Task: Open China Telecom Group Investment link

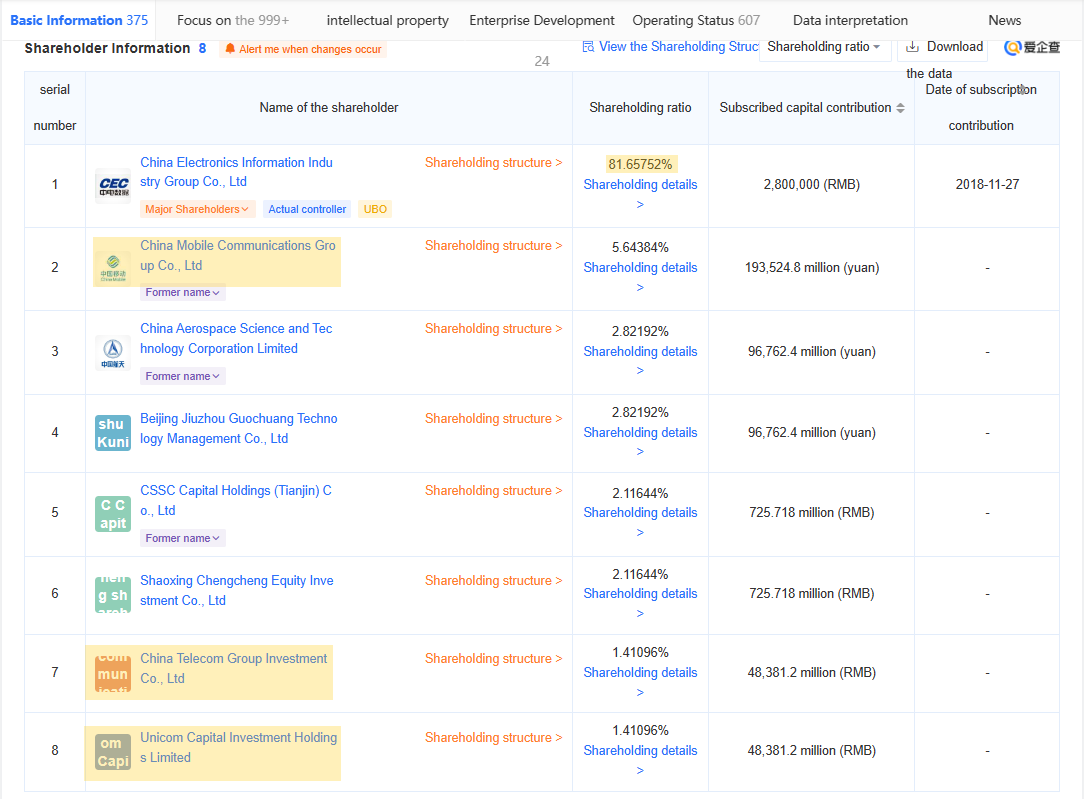Action: [x=234, y=668]
